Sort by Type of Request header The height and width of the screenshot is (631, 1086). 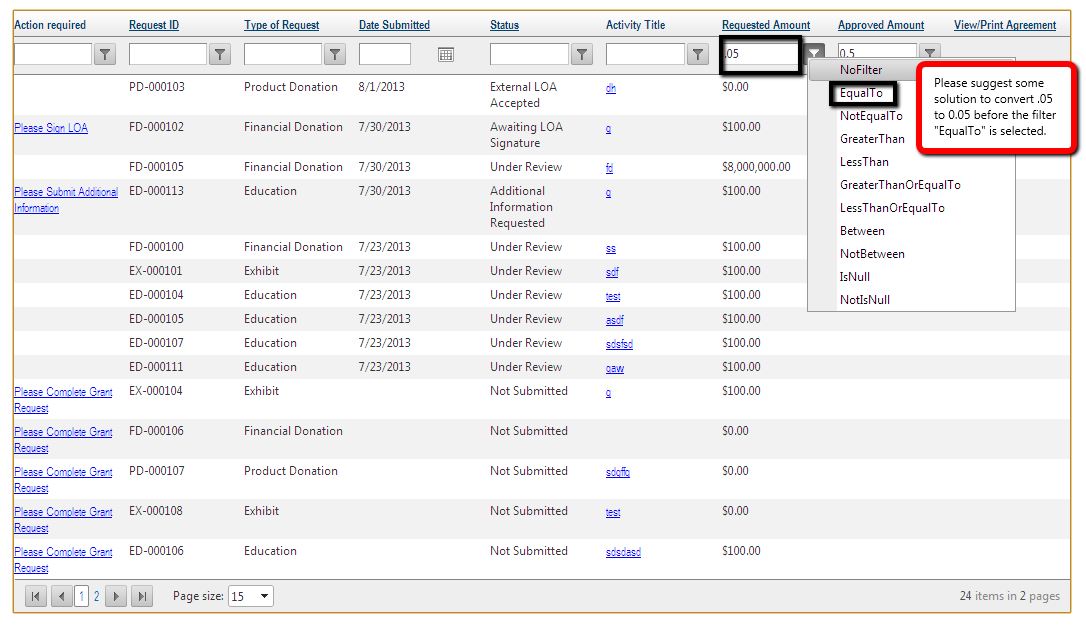[281, 25]
